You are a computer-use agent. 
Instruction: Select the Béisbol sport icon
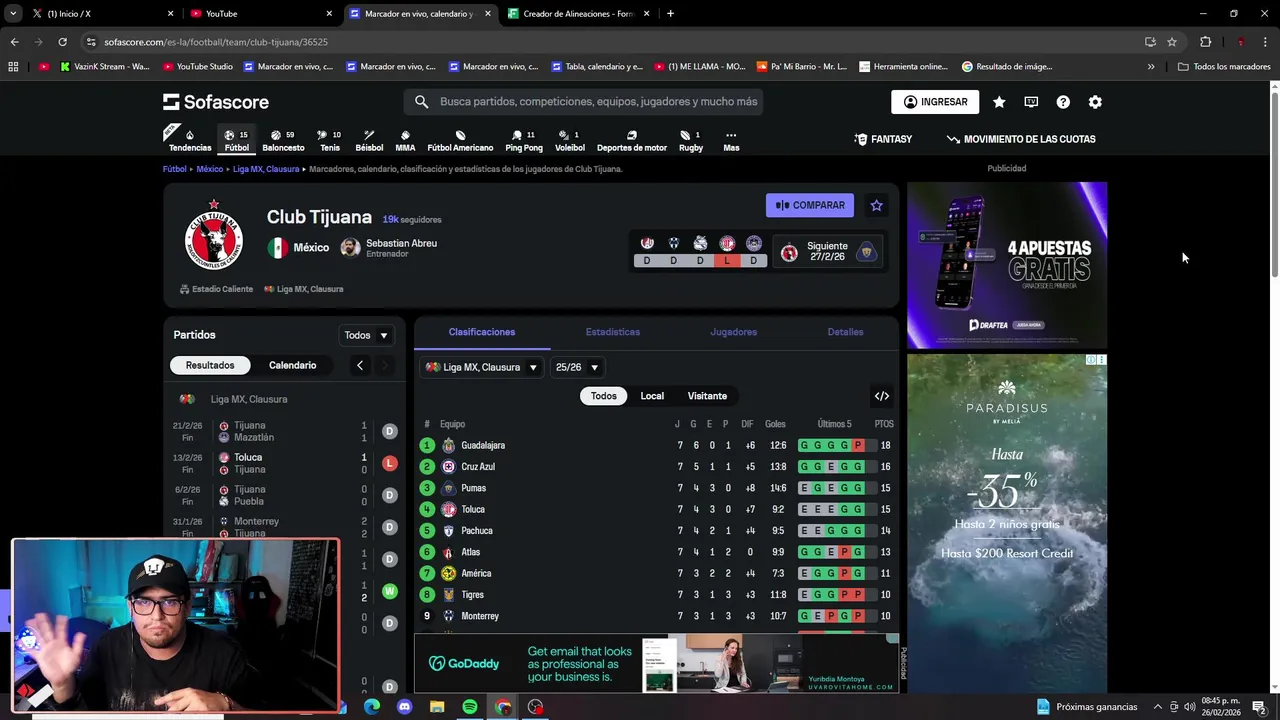(369, 140)
